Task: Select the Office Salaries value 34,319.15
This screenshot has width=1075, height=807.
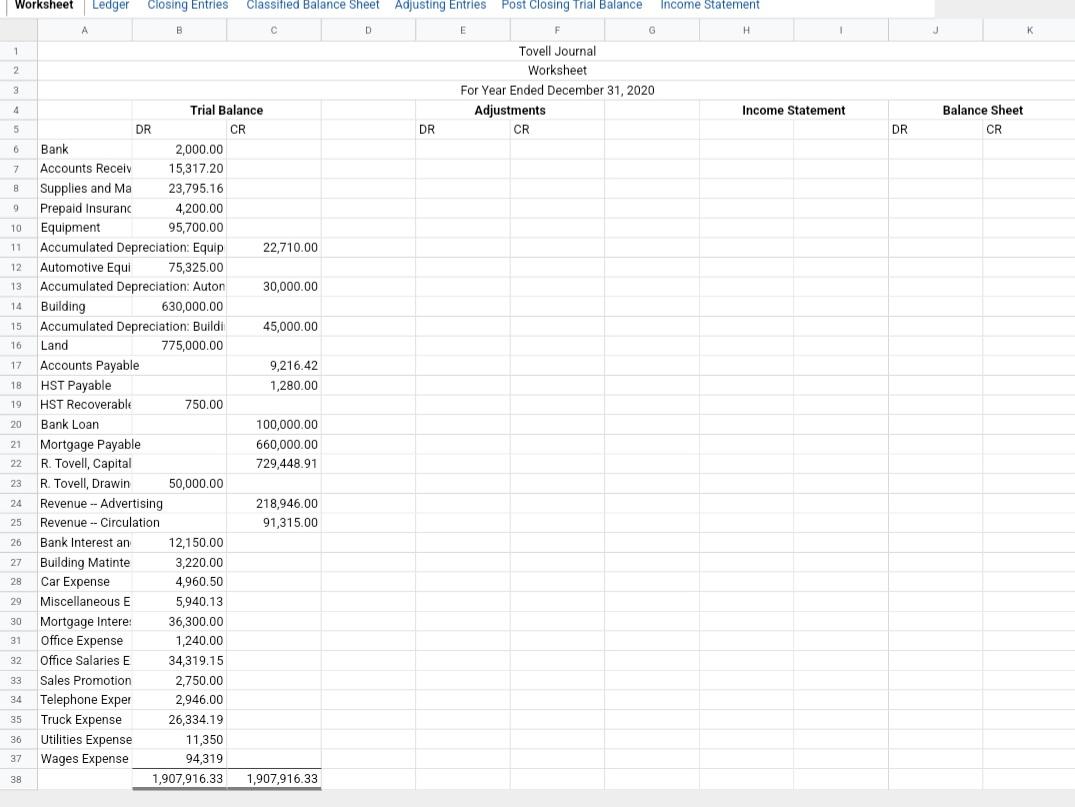Action: click(x=180, y=661)
